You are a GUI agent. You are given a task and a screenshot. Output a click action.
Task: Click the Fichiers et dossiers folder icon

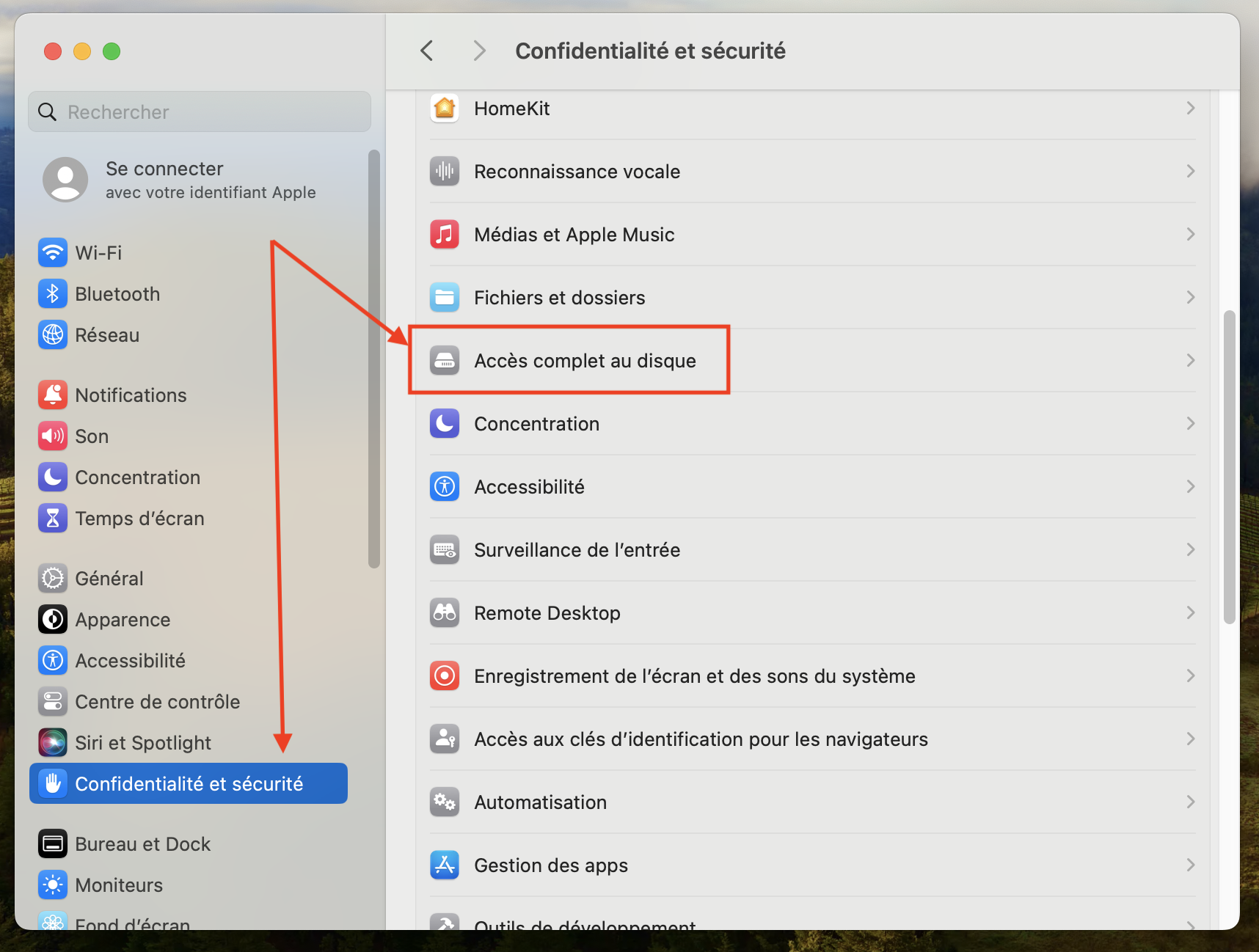pos(445,298)
